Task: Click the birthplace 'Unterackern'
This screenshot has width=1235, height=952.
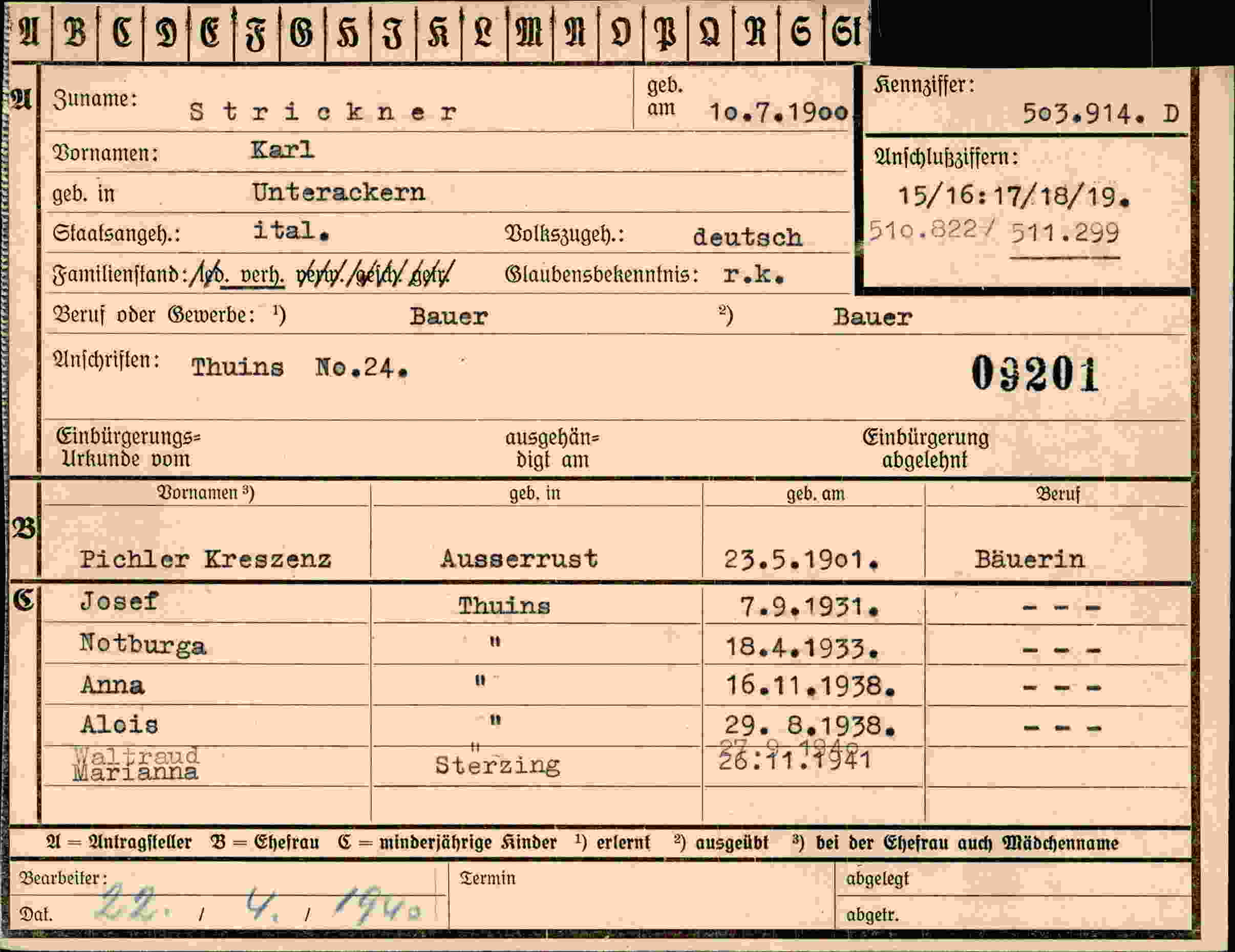Action: point(338,192)
